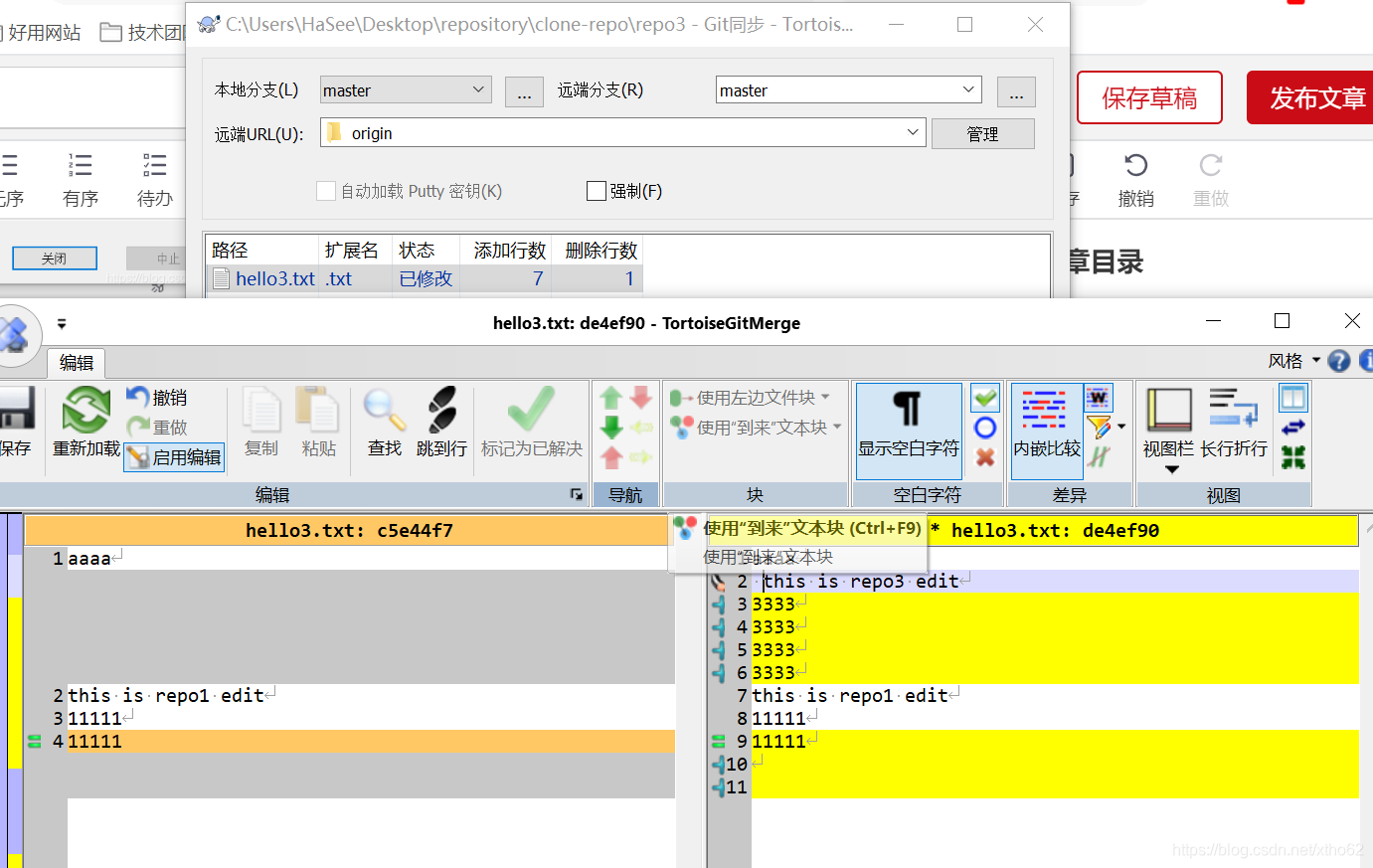Open the 远端分支 master dropdown
Image resolution: width=1373 pixels, height=868 pixels.
pos(968,89)
